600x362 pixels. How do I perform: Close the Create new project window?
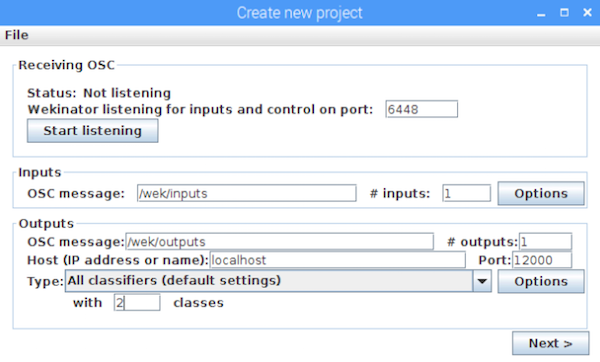pos(587,13)
